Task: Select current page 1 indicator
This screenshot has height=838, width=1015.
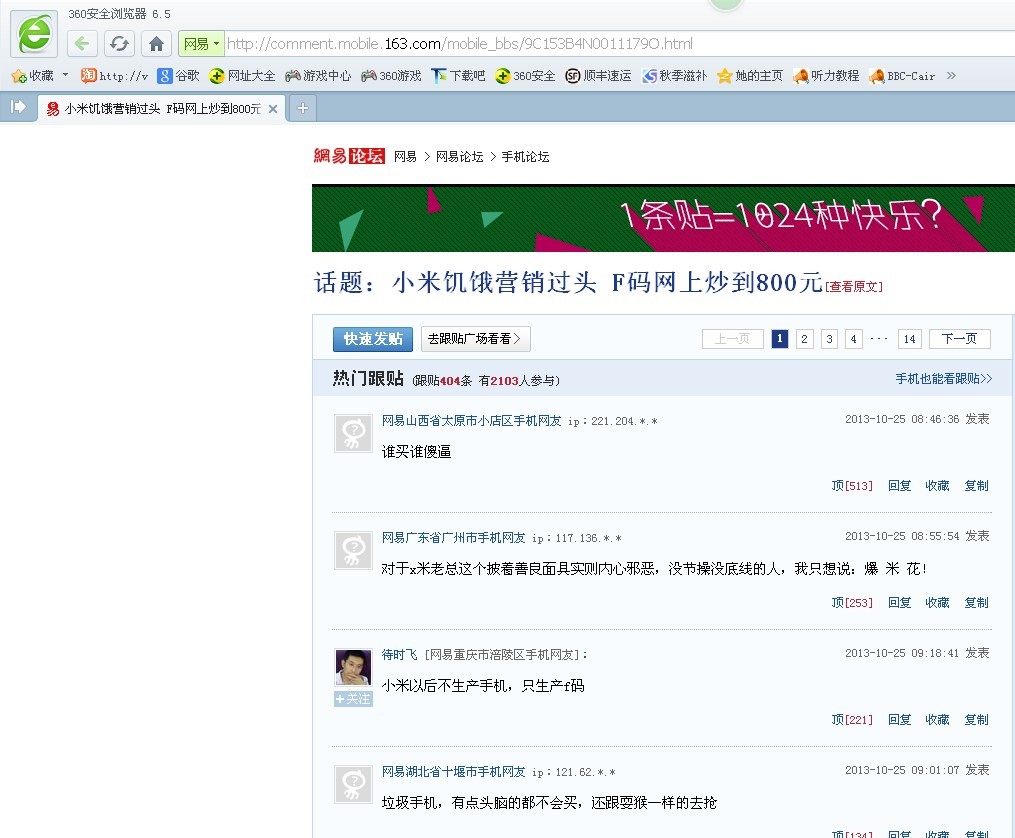Action: tap(779, 338)
